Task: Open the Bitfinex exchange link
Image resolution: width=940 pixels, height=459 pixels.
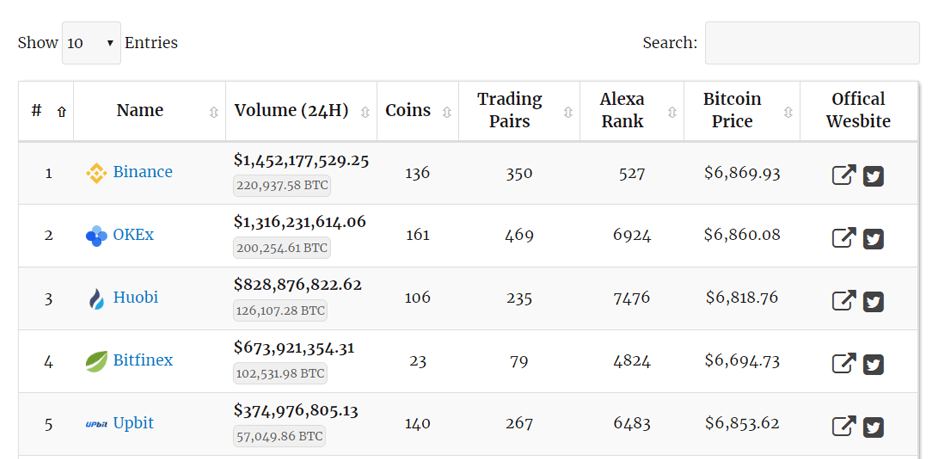Action: (x=143, y=361)
